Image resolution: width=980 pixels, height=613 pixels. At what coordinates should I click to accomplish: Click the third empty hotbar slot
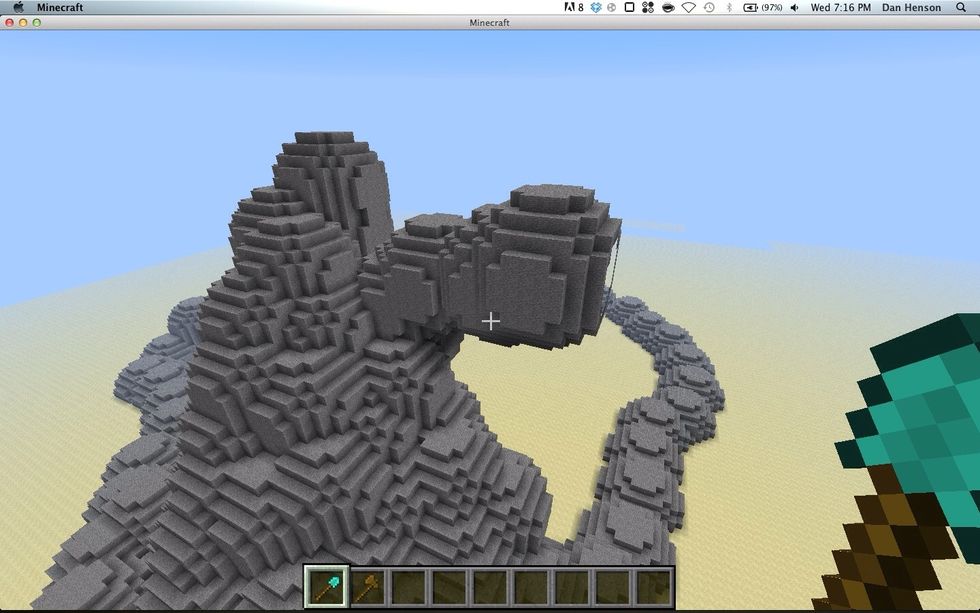click(490, 586)
